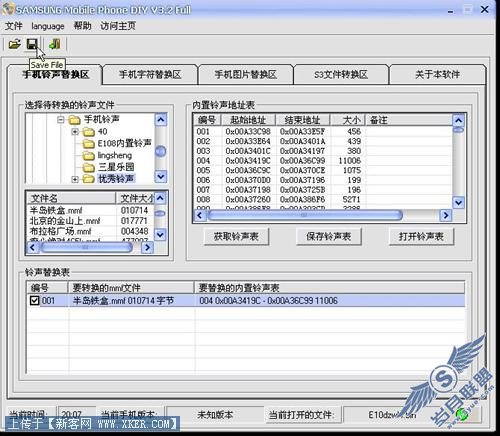The height and width of the screenshot is (436, 500).
Task: Click the 未知版本 status field
Action: pyautogui.click(x=215, y=415)
